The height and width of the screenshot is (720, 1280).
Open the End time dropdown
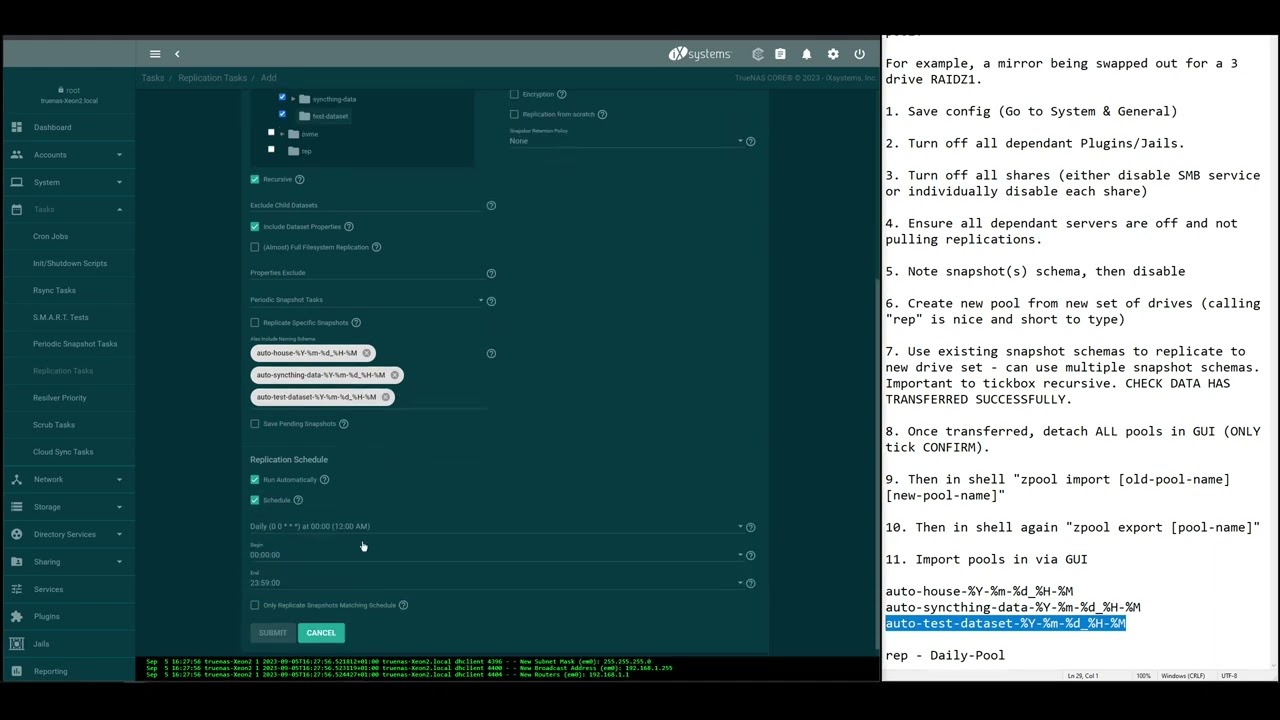tap(497, 583)
